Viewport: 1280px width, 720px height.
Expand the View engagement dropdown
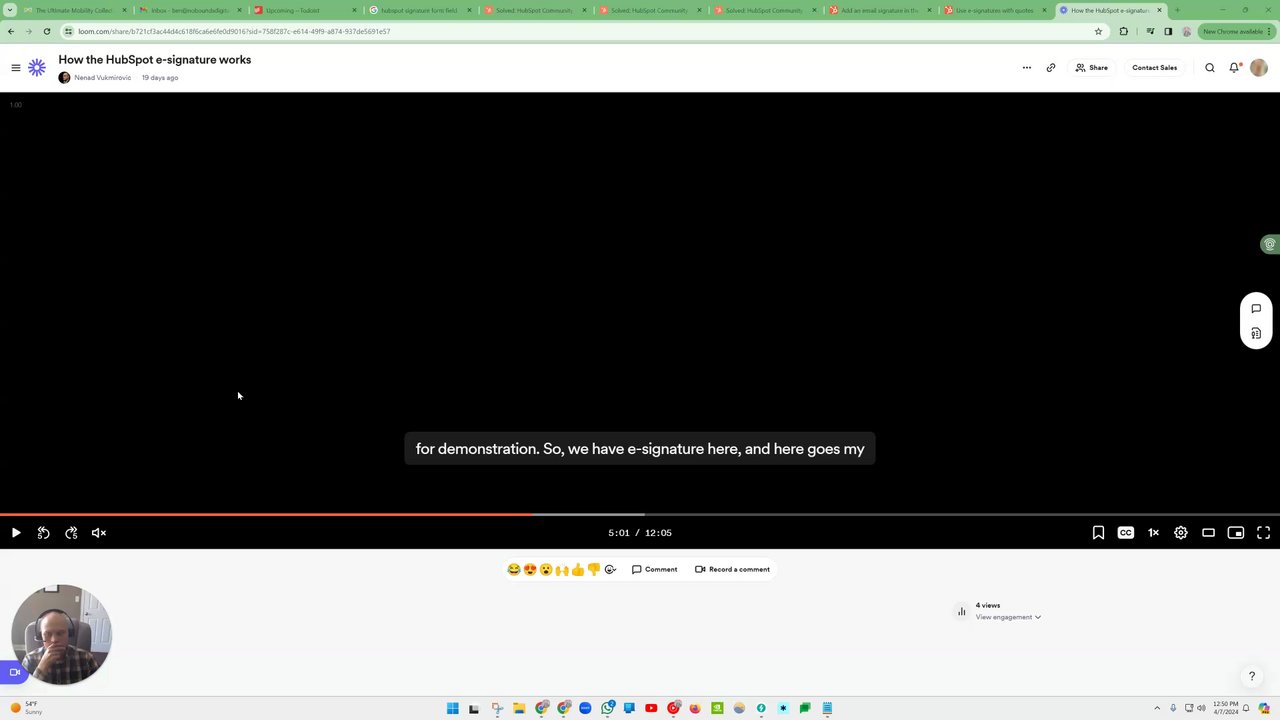click(x=1008, y=617)
